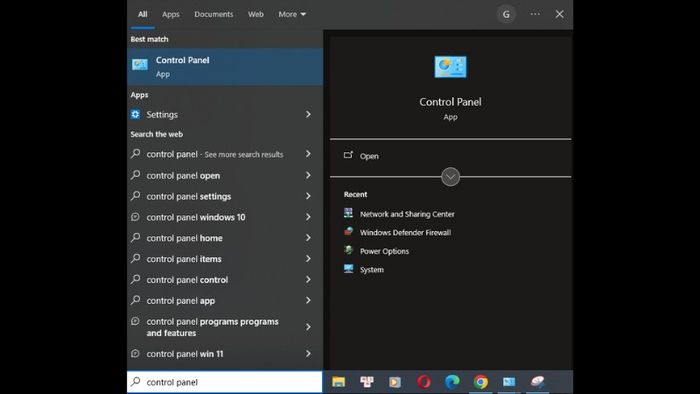This screenshot has width=700, height=394.
Task: Click the Settings app result text
Action: pyautogui.click(x=162, y=115)
